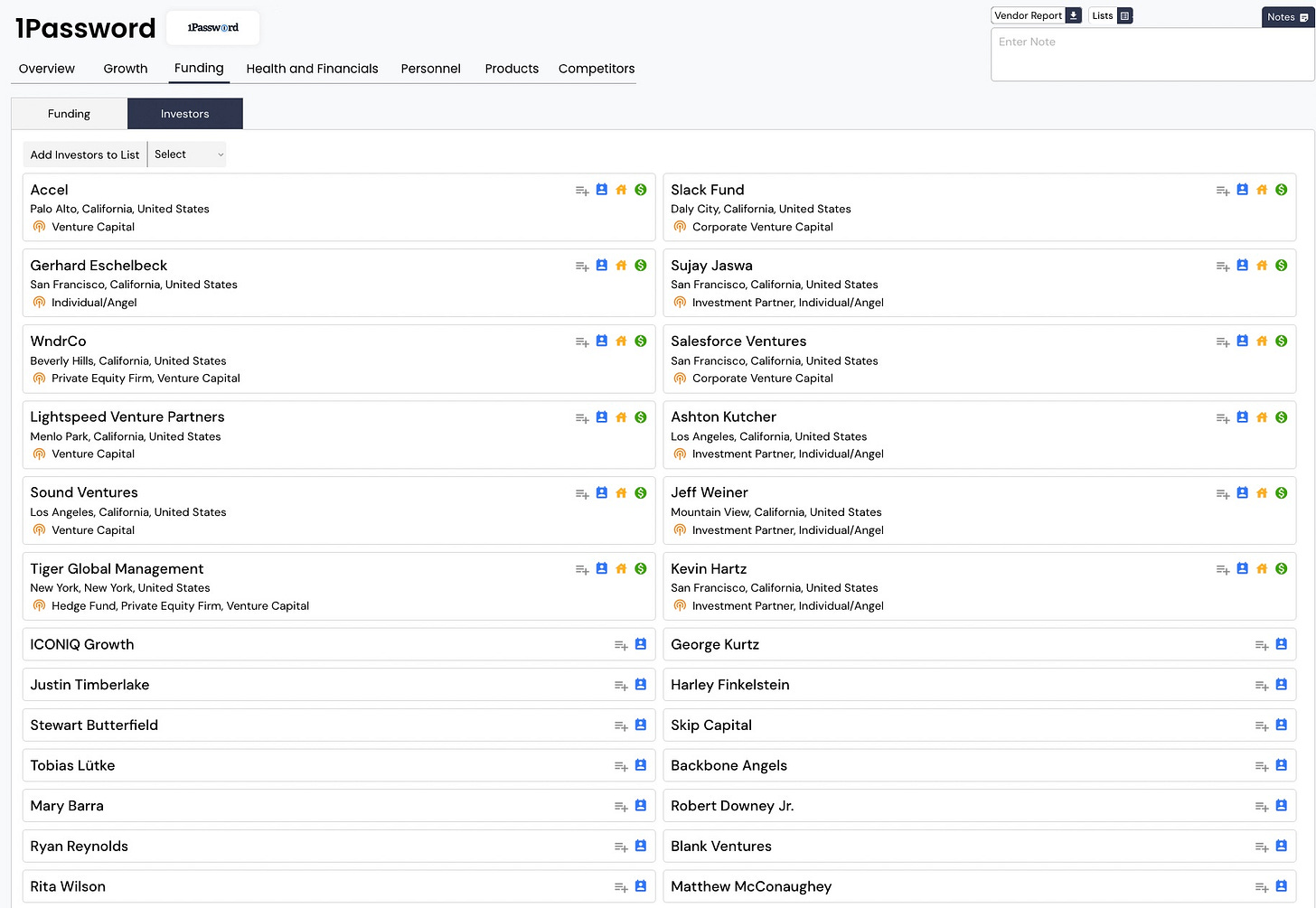This screenshot has width=1316, height=908.
Task: Open the contacts icon for Gerhard Eschelbeck
Action: pos(602,266)
